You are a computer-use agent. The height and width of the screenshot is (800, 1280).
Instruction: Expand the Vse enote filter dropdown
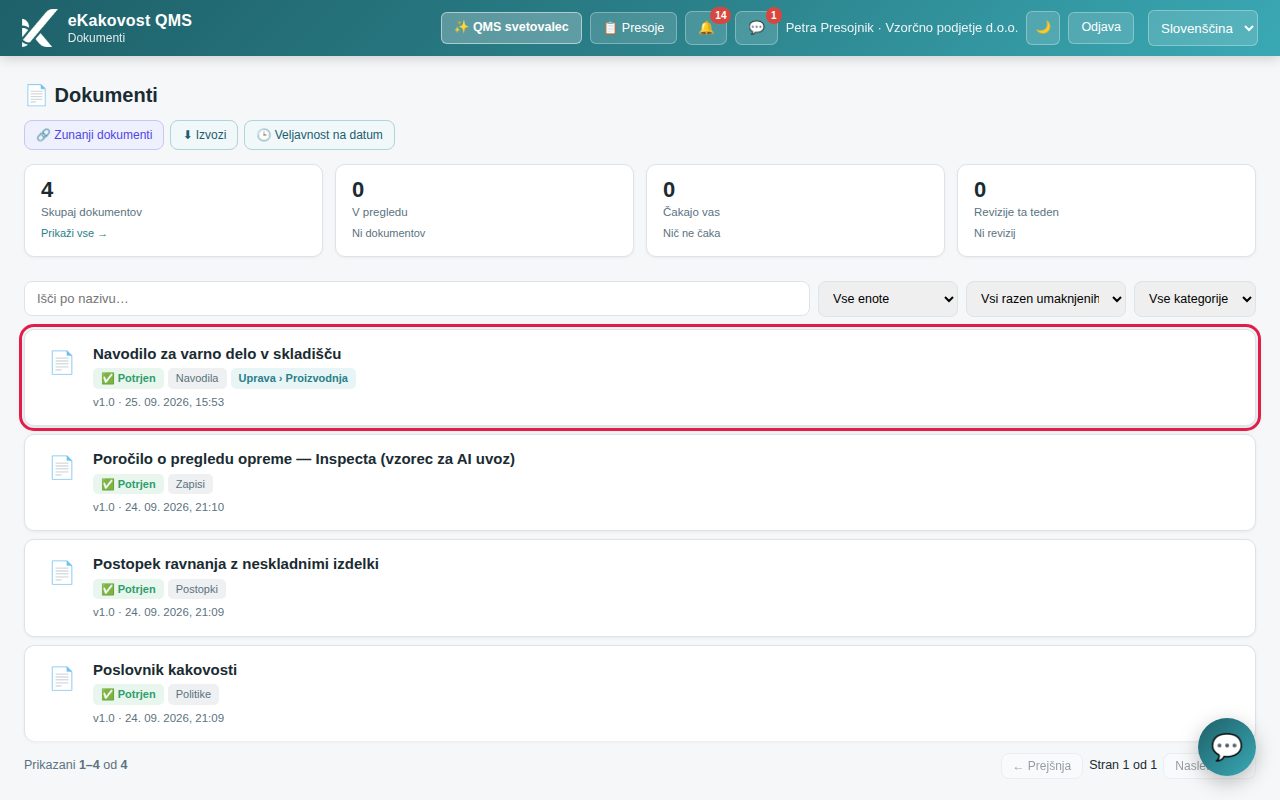coord(888,298)
